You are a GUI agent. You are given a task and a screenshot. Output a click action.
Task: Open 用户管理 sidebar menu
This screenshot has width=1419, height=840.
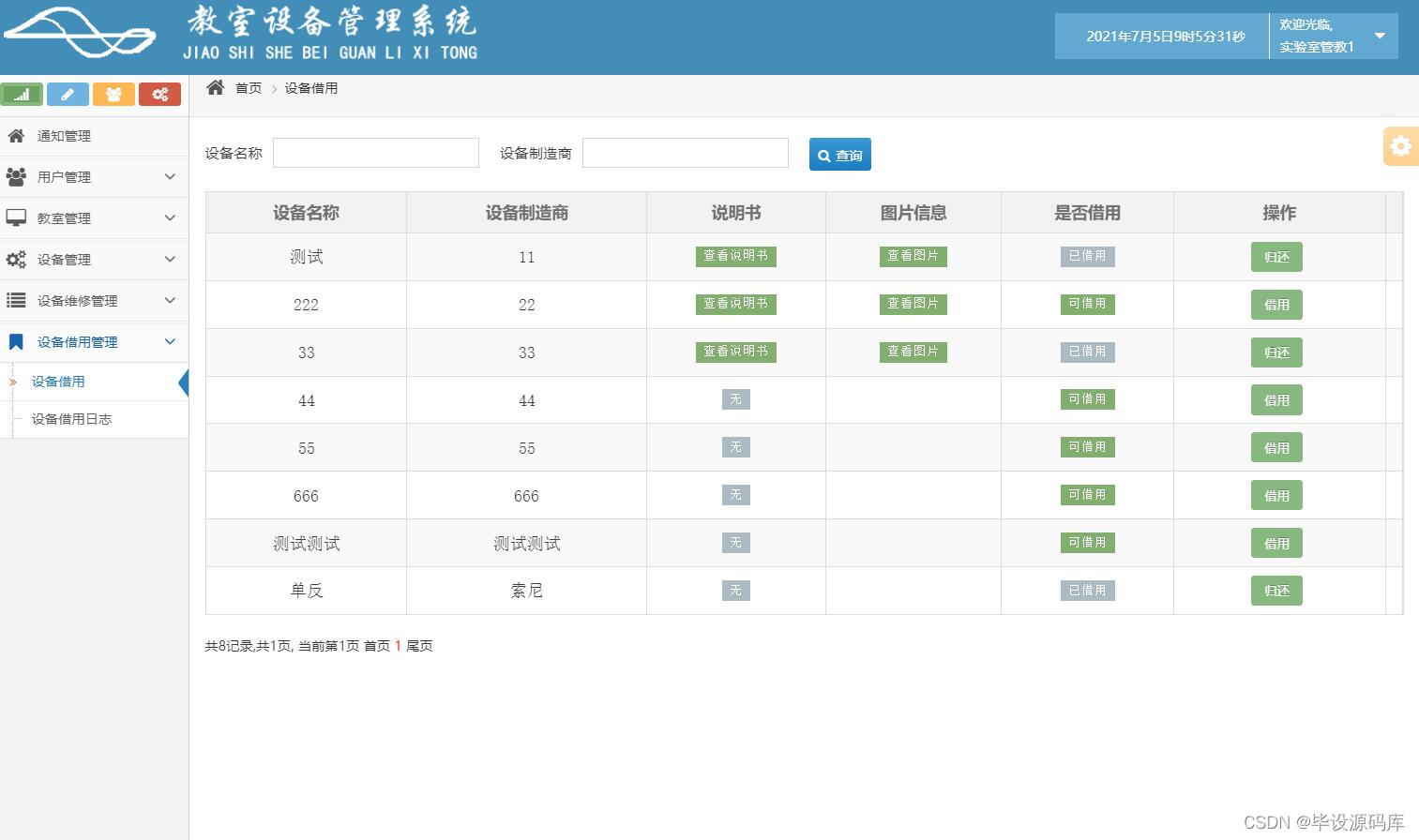pos(94,177)
